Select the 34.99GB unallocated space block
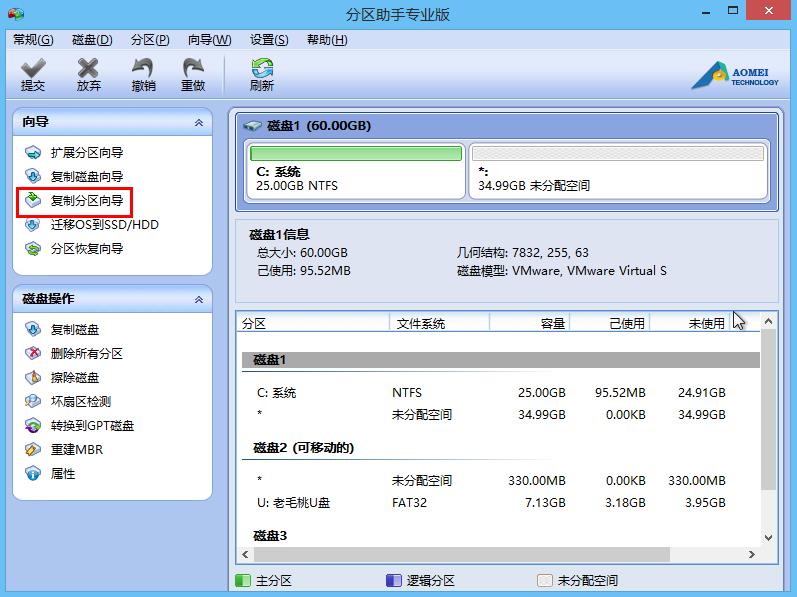The width and height of the screenshot is (797, 597). click(618, 170)
